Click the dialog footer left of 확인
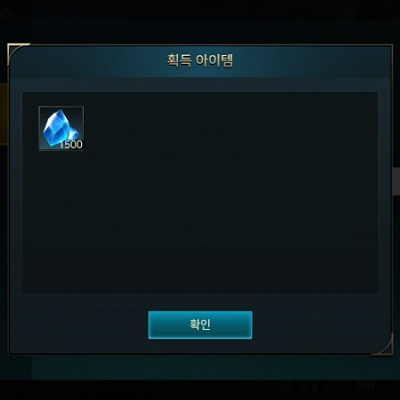This screenshot has width=400, height=400. point(80,325)
